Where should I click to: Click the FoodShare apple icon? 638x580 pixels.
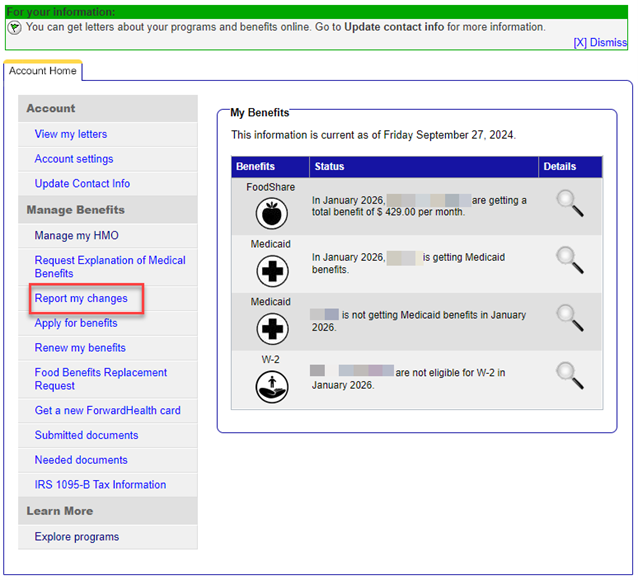(x=270, y=214)
